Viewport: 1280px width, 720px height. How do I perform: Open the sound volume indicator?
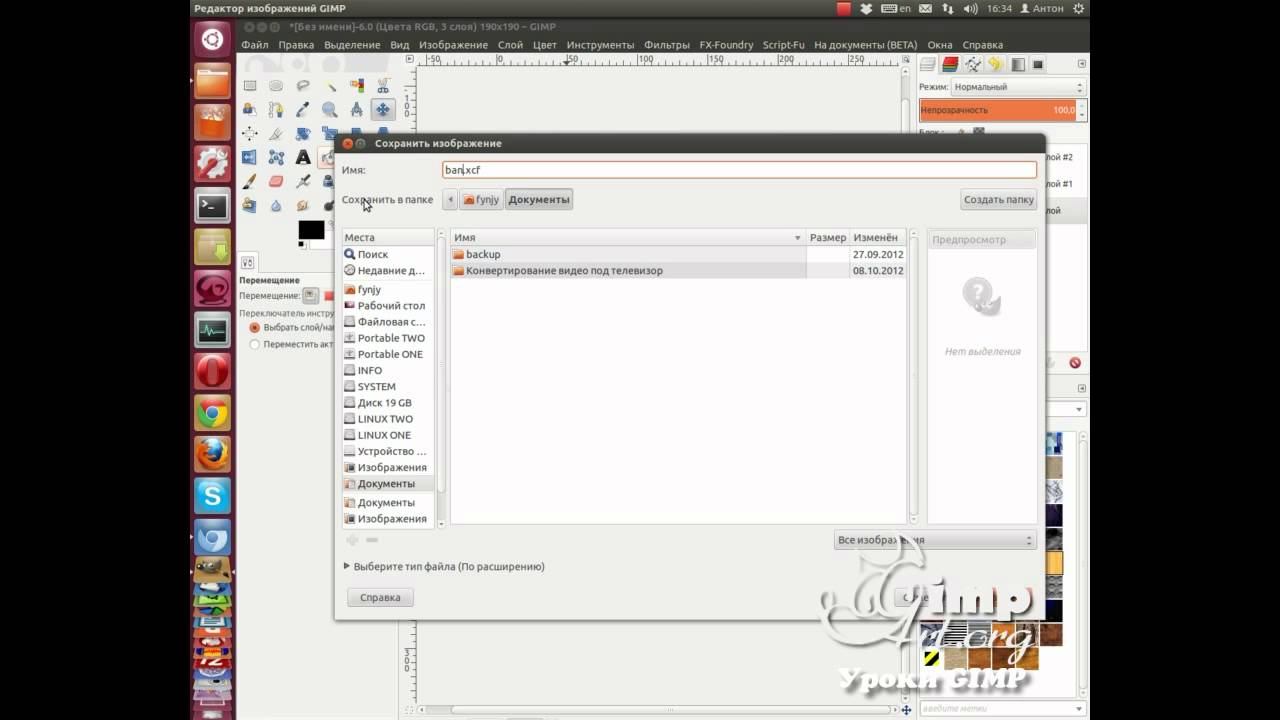[969, 8]
